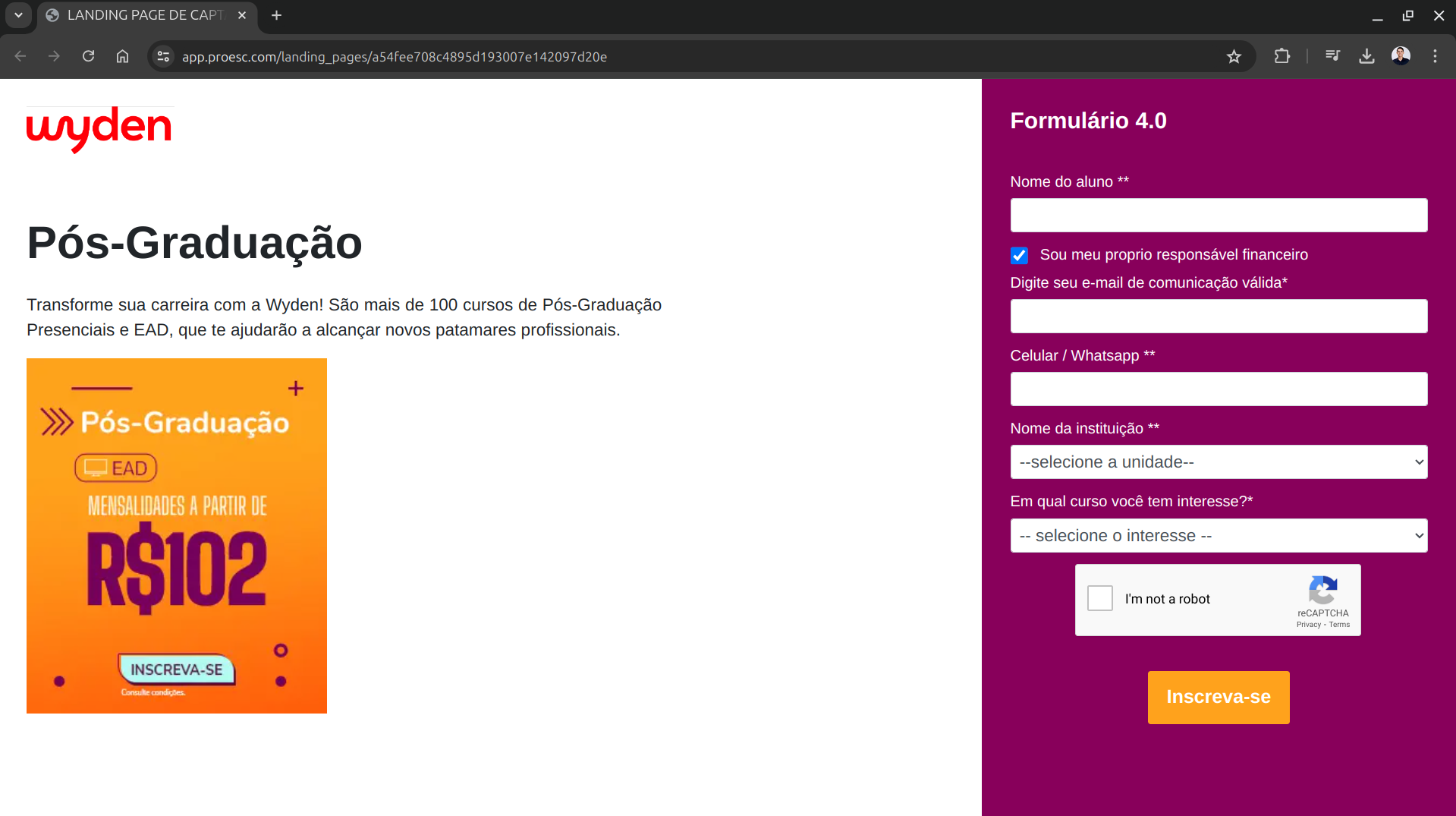
Task: Click the browser forward arrow
Action: [54, 56]
